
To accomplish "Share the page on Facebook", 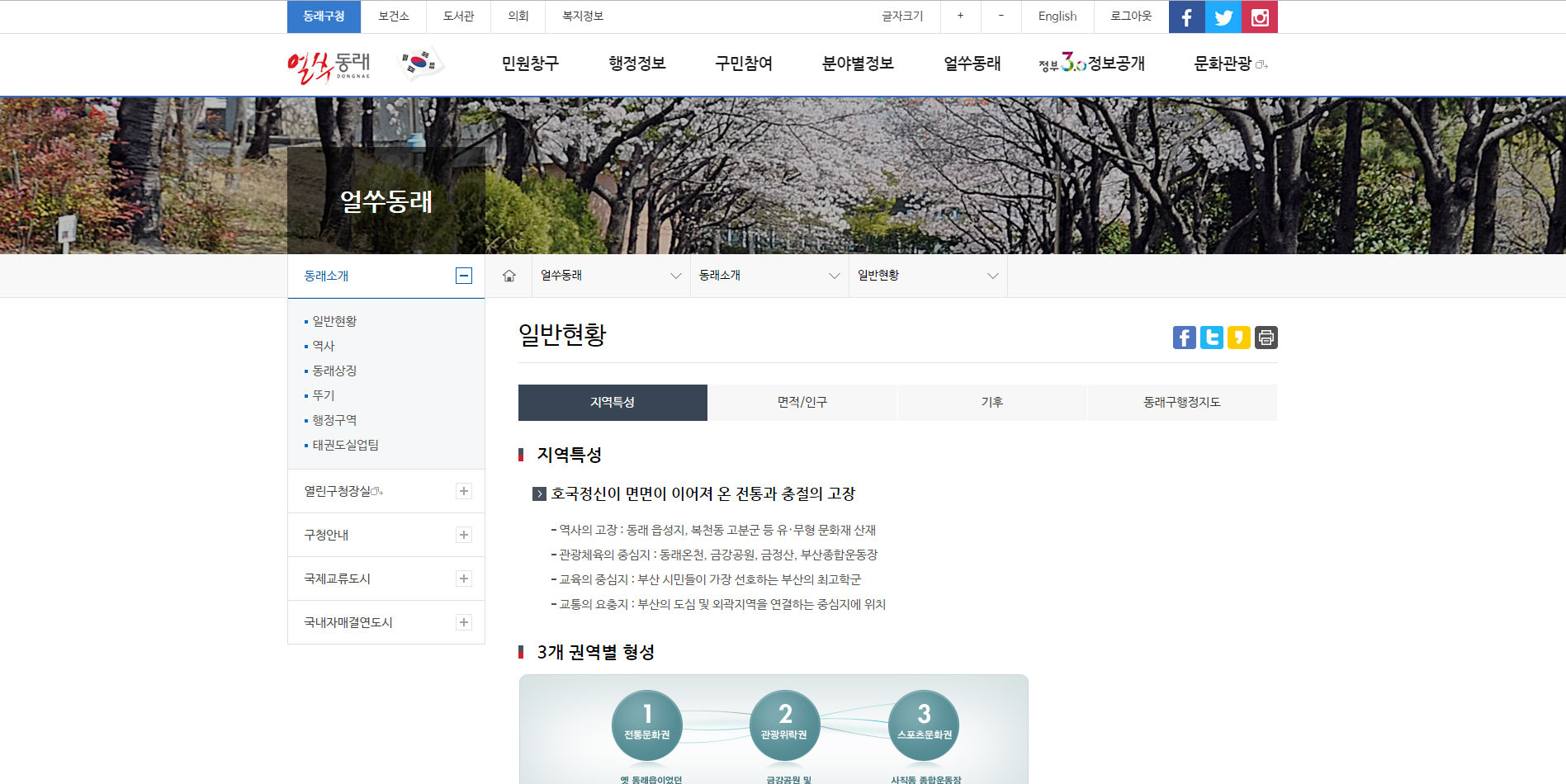I will (x=1184, y=337).
